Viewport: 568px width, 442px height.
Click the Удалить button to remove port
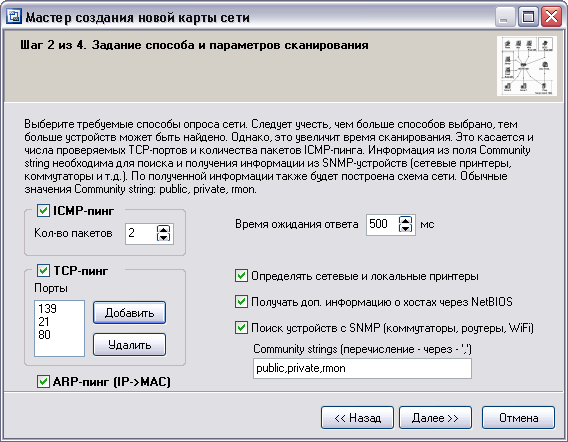129,345
